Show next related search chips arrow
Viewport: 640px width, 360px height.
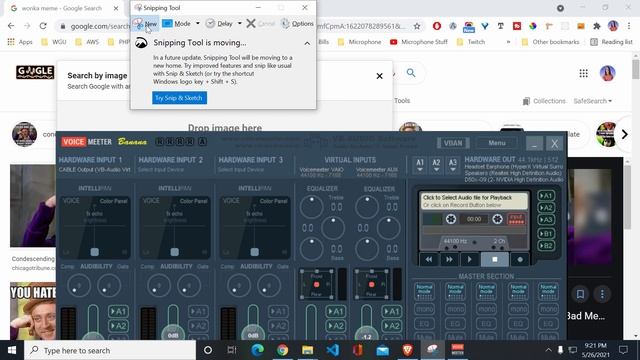(624, 134)
